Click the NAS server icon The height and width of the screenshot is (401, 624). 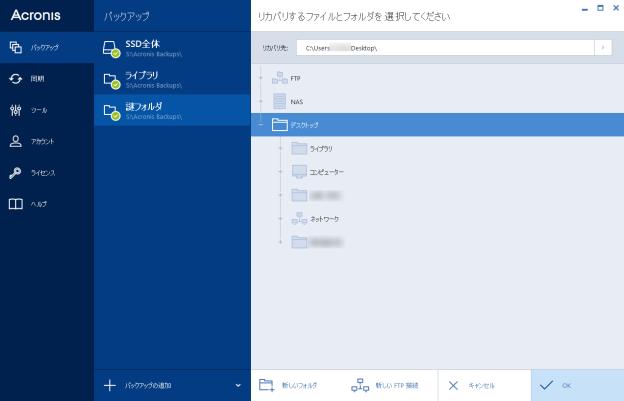pyautogui.click(x=279, y=101)
